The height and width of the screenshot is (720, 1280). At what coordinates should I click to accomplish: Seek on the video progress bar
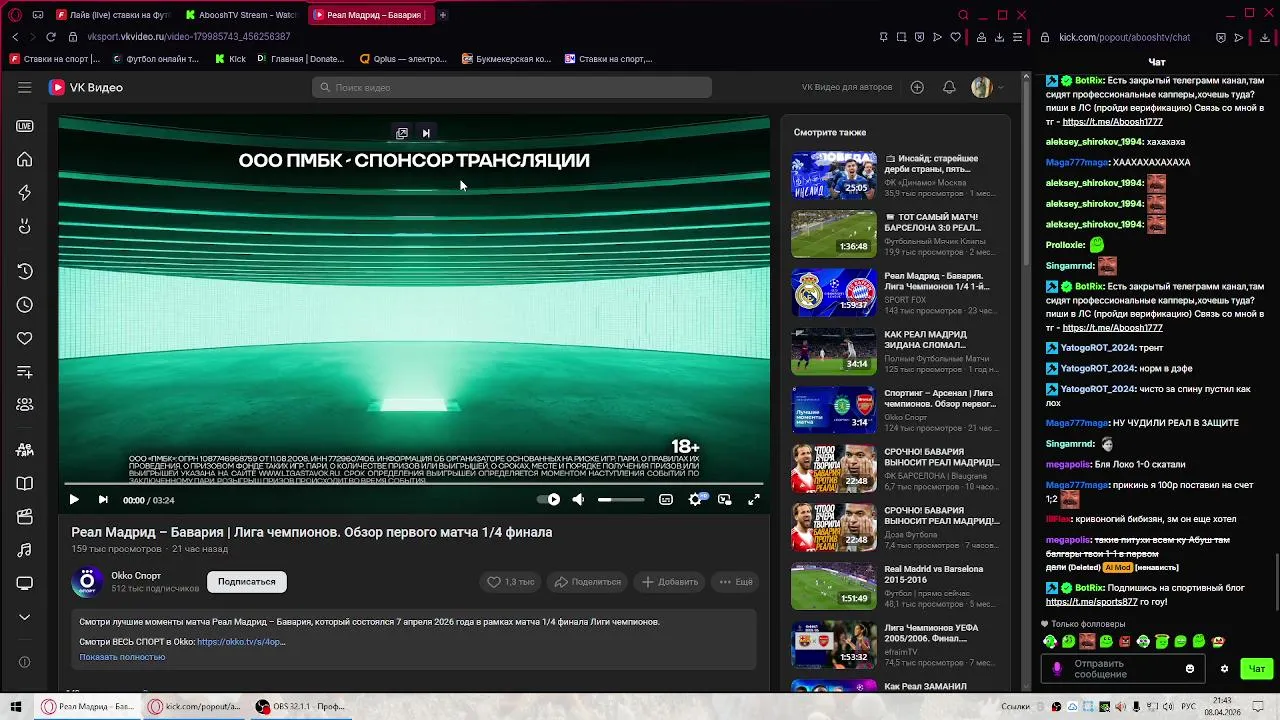pos(414,484)
